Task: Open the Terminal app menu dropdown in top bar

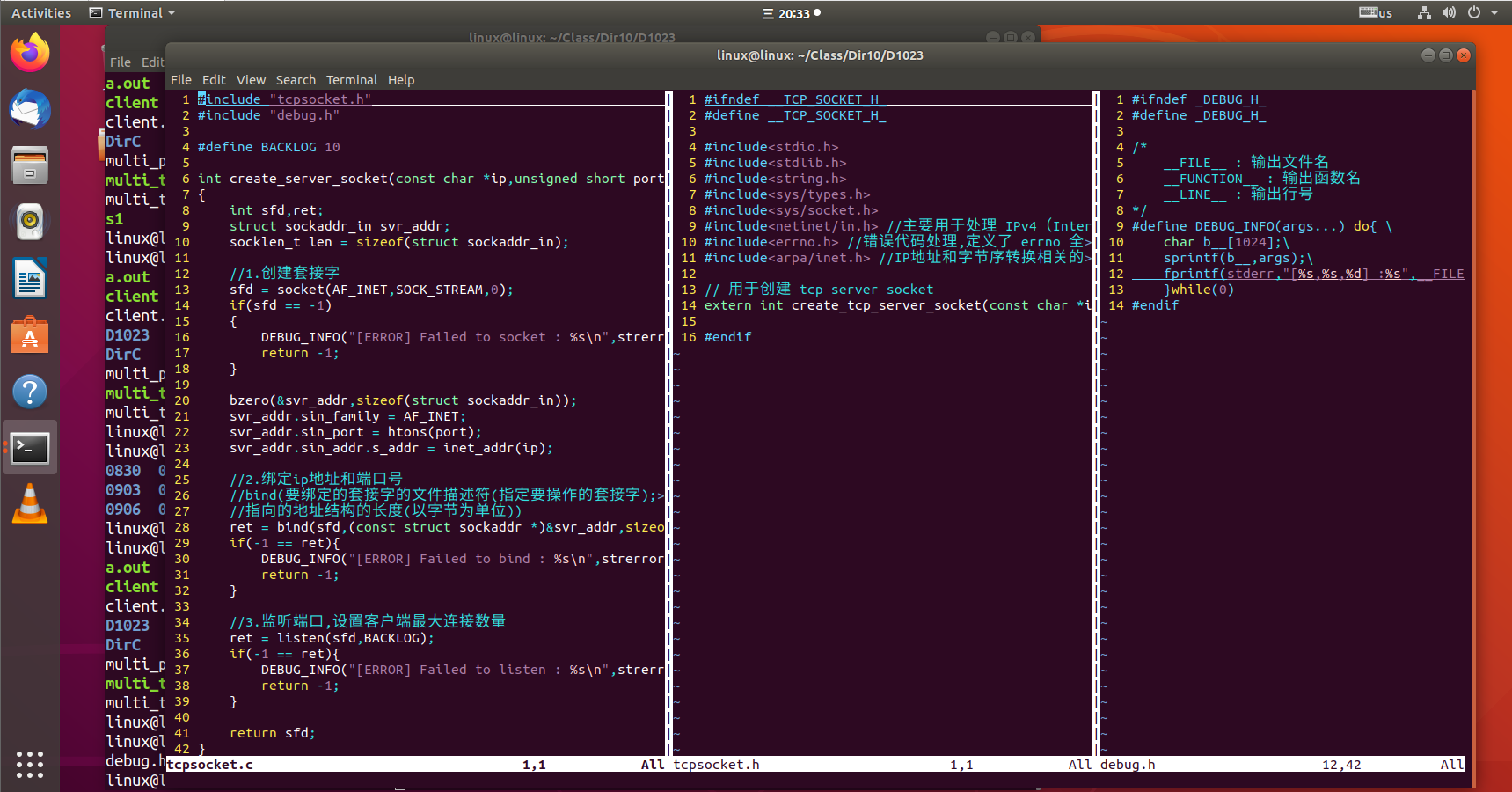Action: coord(133,13)
